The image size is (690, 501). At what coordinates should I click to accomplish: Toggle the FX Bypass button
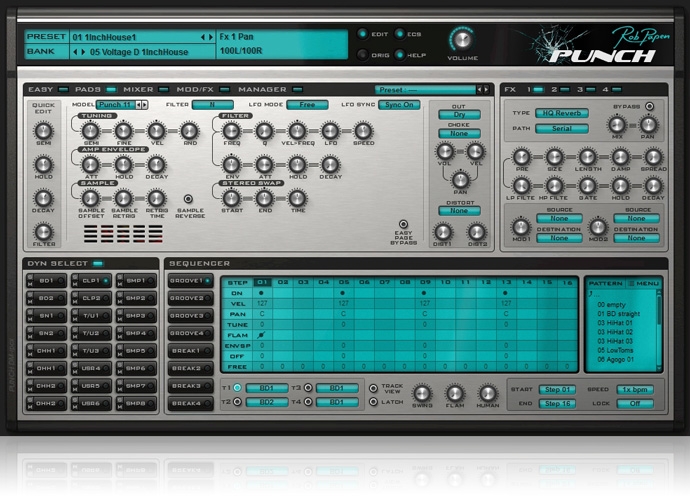tap(648, 106)
